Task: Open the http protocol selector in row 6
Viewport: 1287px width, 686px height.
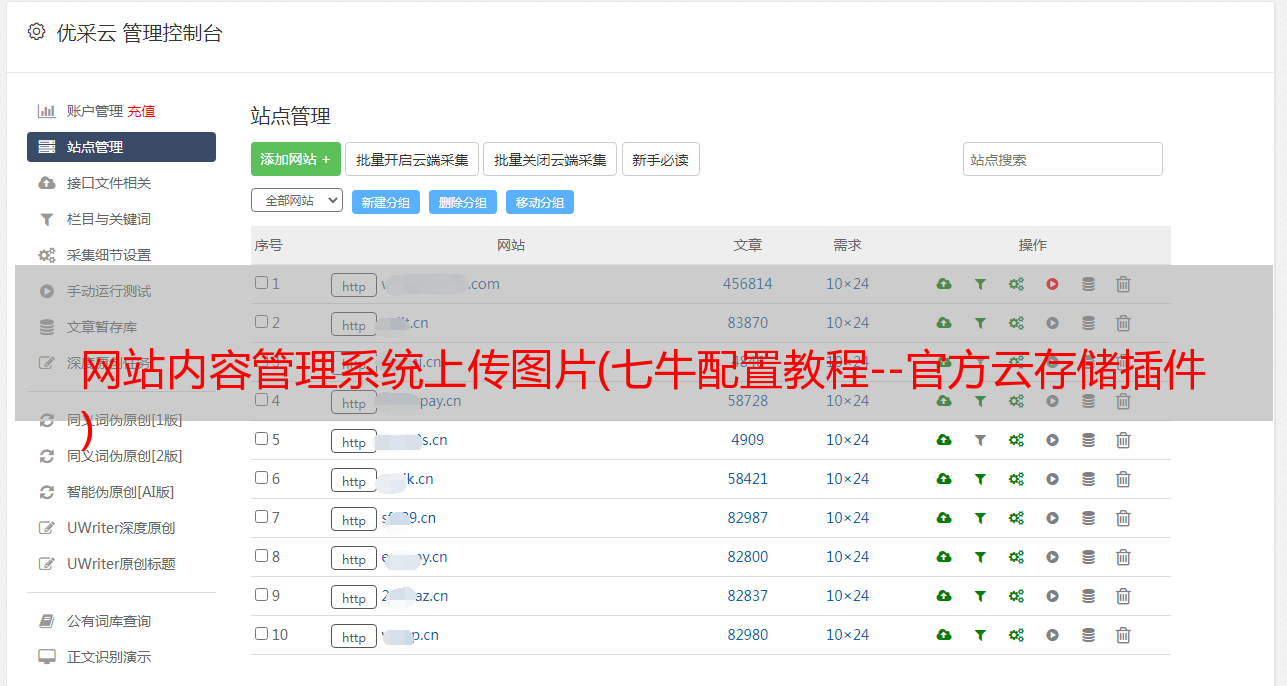Action: (354, 480)
